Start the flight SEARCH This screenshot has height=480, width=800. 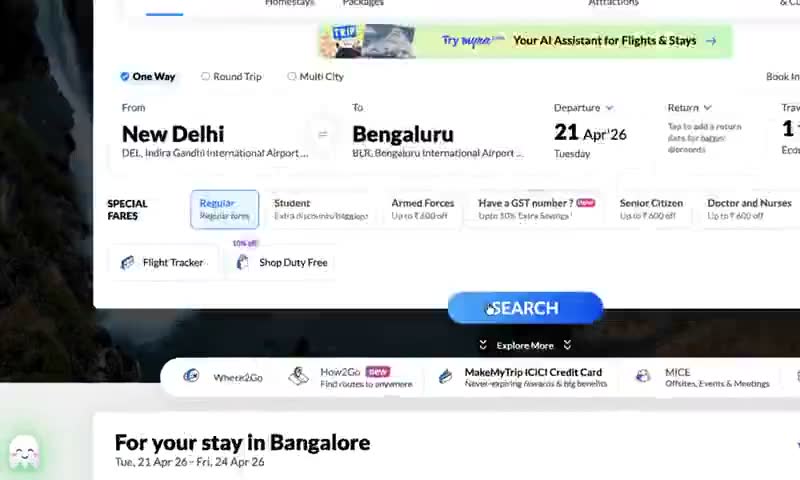coord(525,308)
